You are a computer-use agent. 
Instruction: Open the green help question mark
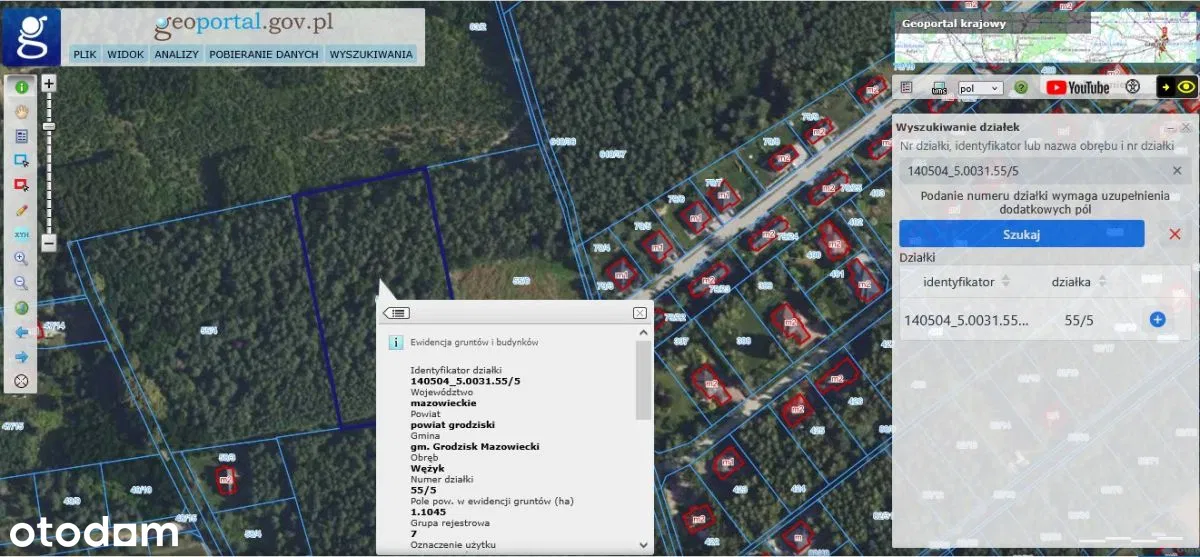1021,88
